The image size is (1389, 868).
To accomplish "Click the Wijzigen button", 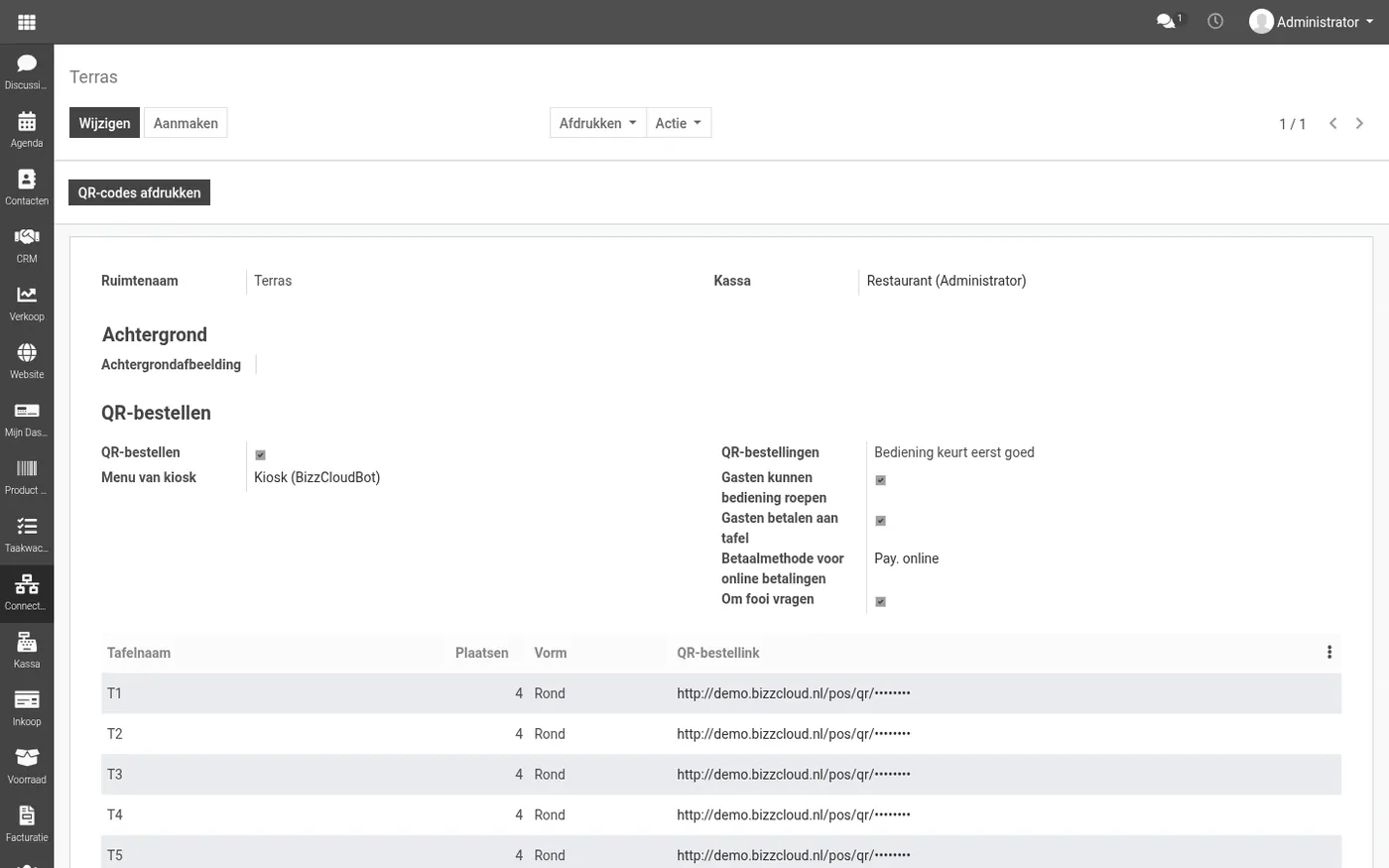I will (x=104, y=123).
